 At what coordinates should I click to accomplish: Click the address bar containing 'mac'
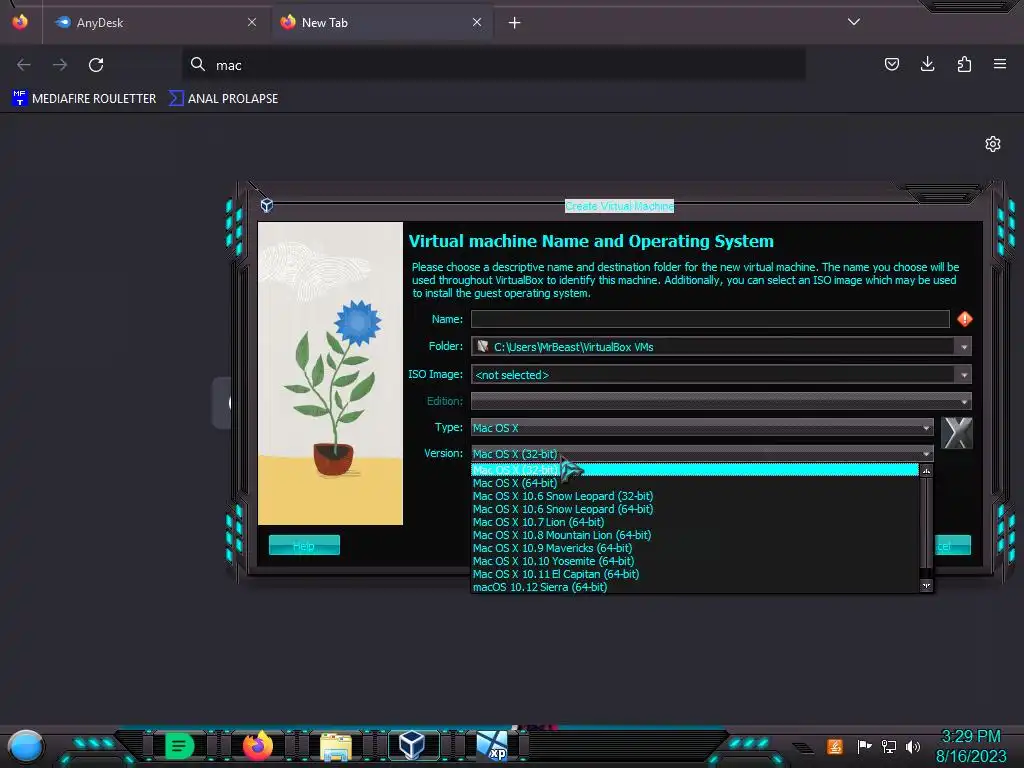click(494, 65)
